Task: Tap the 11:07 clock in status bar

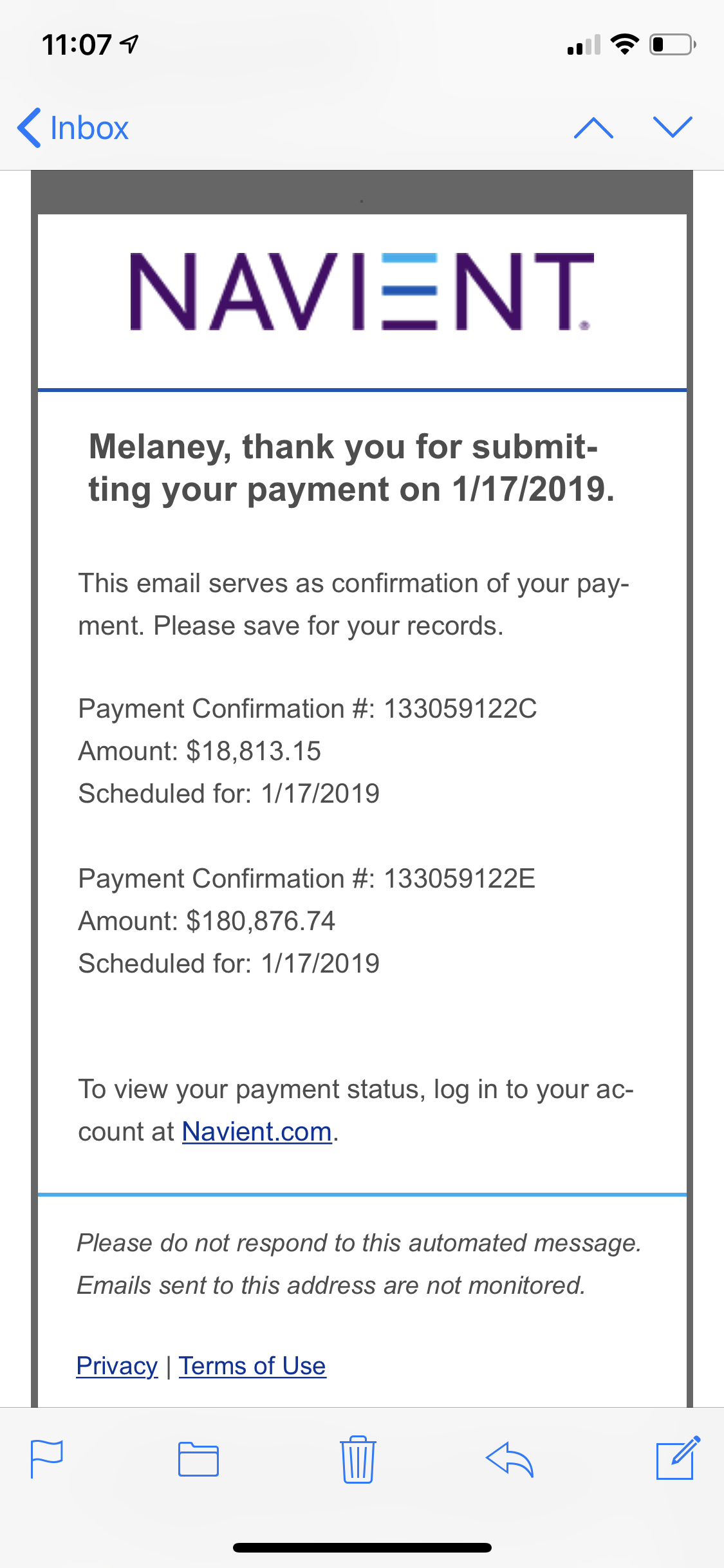Action: pyautogui.click(x=77, y=45)
